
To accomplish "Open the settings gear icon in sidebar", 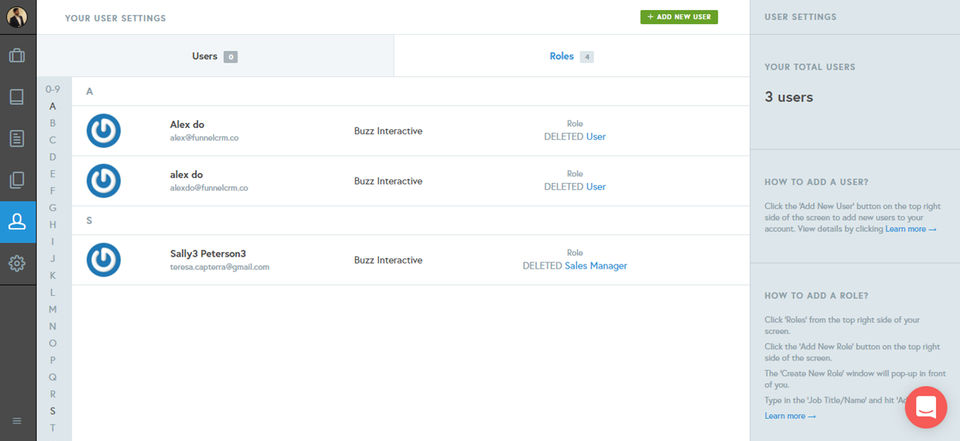I will coord(18,264).
